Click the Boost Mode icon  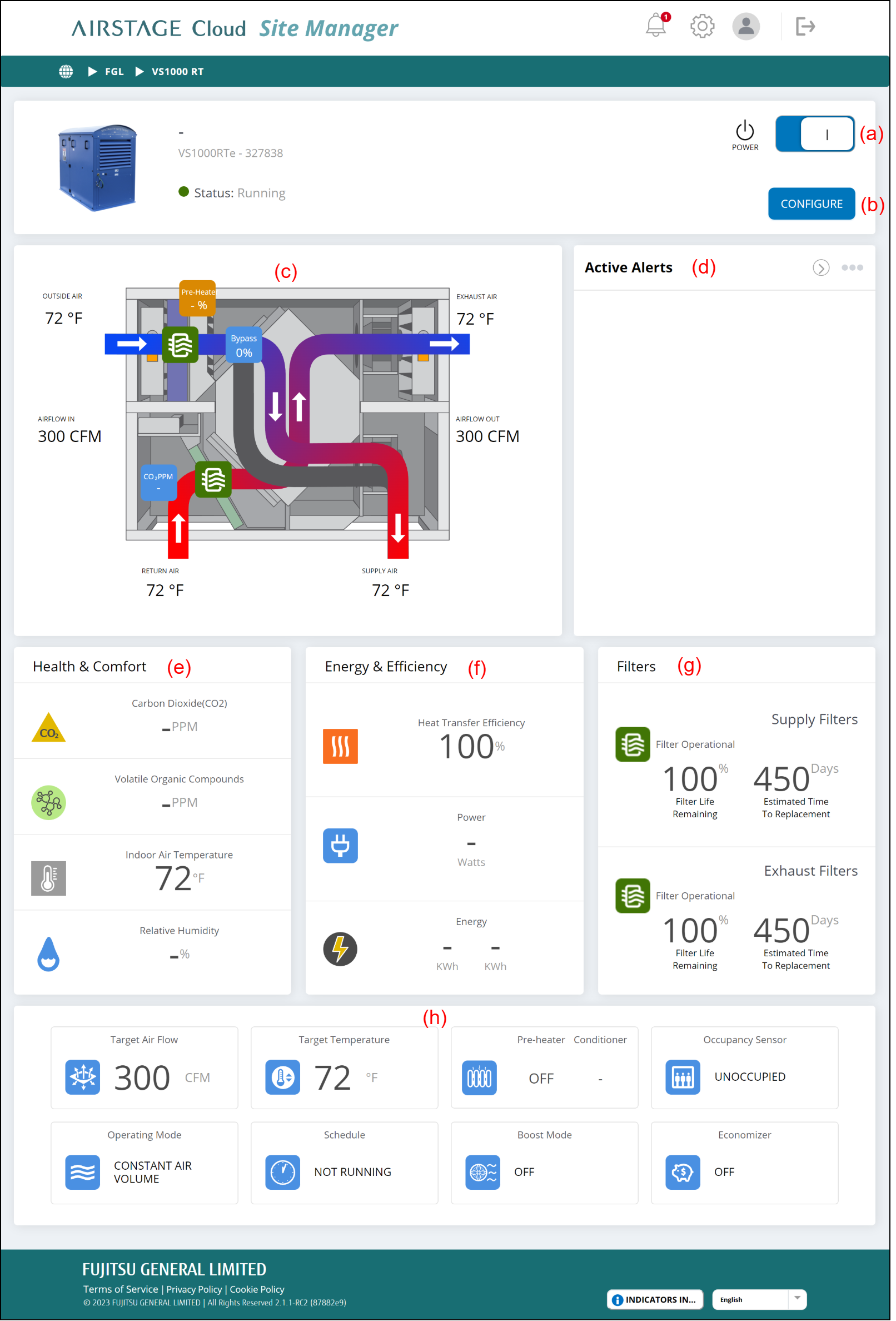click(x=483, y=1173)
